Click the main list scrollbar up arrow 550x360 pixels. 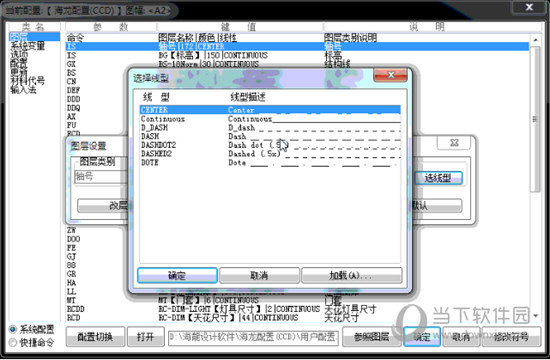(x=535, y=40)
